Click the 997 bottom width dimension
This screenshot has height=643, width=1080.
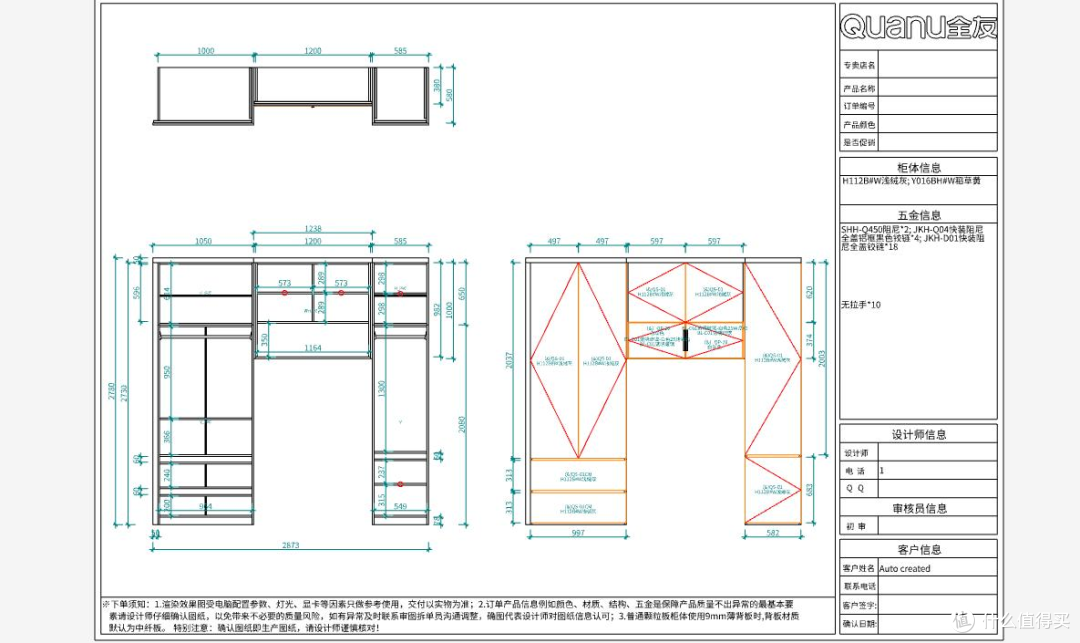point(578,533)
